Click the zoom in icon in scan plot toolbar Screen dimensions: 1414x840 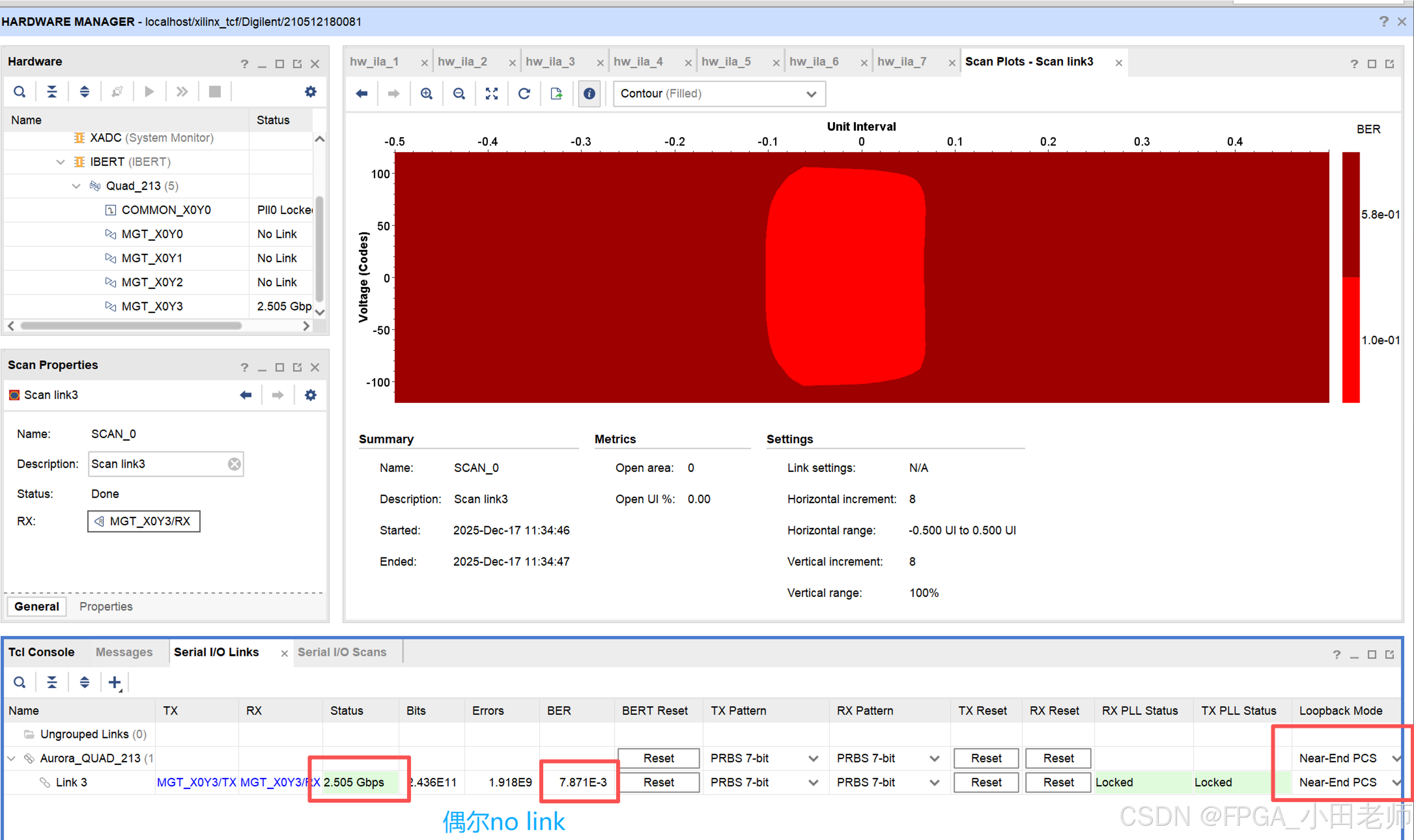[x=426, y=93]
